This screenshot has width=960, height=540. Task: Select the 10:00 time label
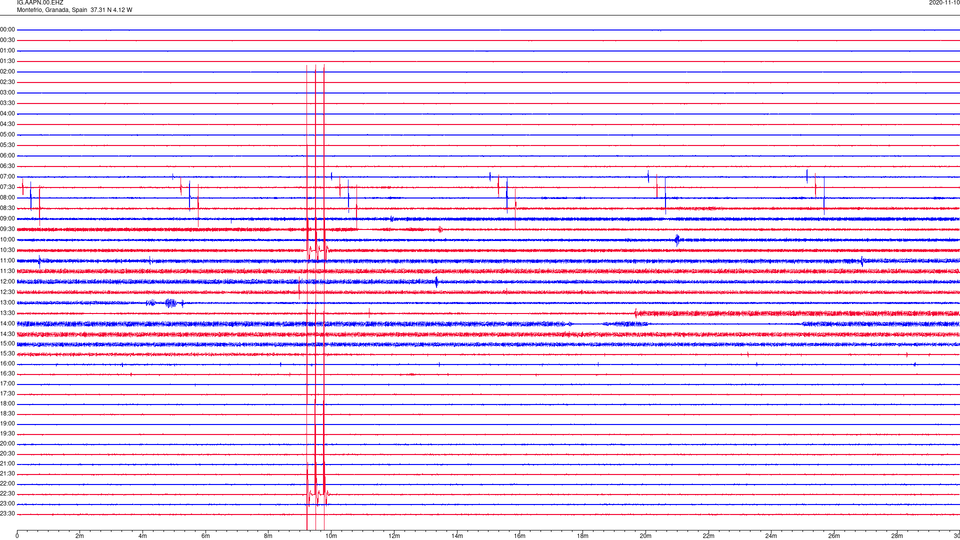click(x=8, y=239)
